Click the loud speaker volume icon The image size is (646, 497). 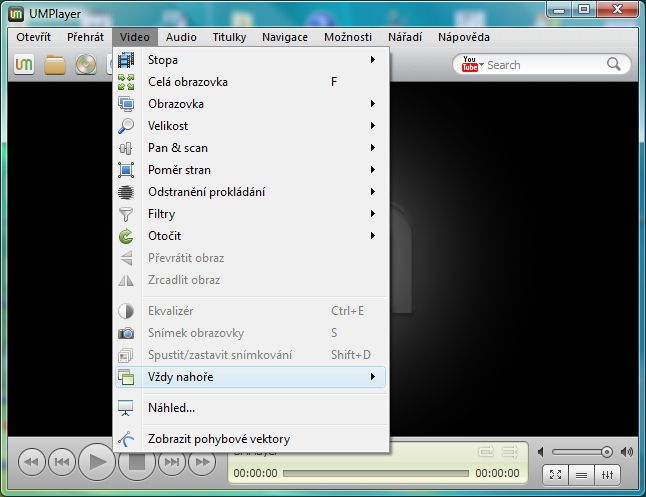tap(627, 452)
